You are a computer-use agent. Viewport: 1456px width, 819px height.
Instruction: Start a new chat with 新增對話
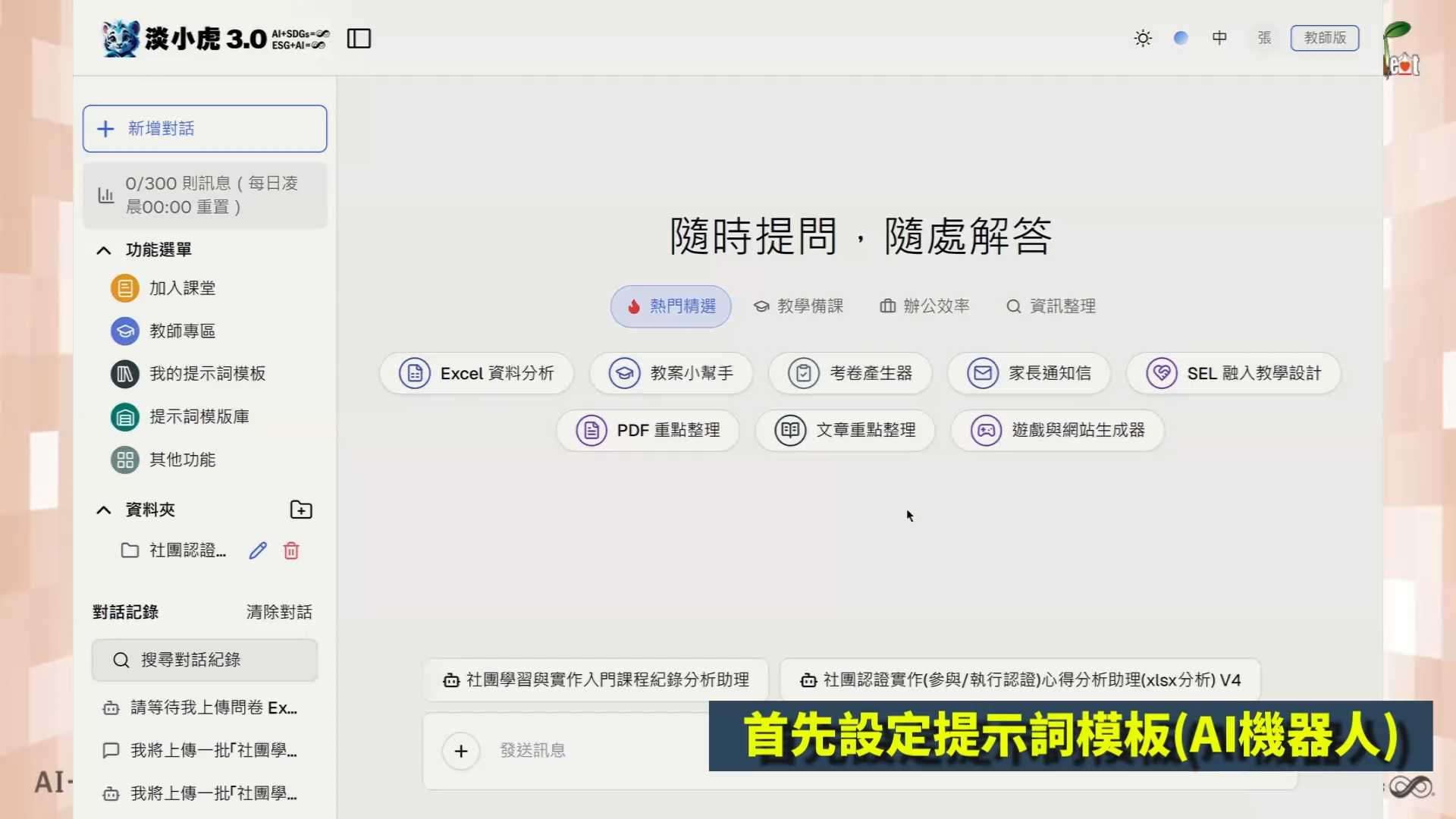click(205, 129)
